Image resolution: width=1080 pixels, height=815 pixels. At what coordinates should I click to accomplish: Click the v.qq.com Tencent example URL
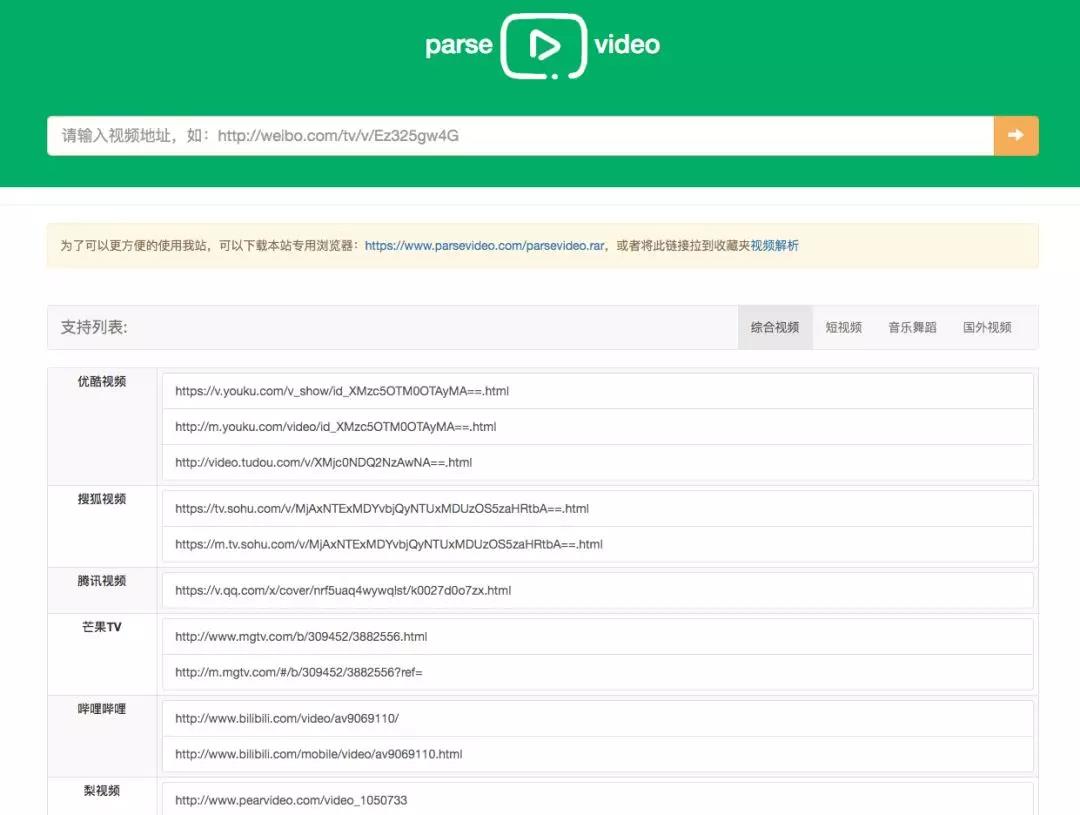tap(343, 591)
